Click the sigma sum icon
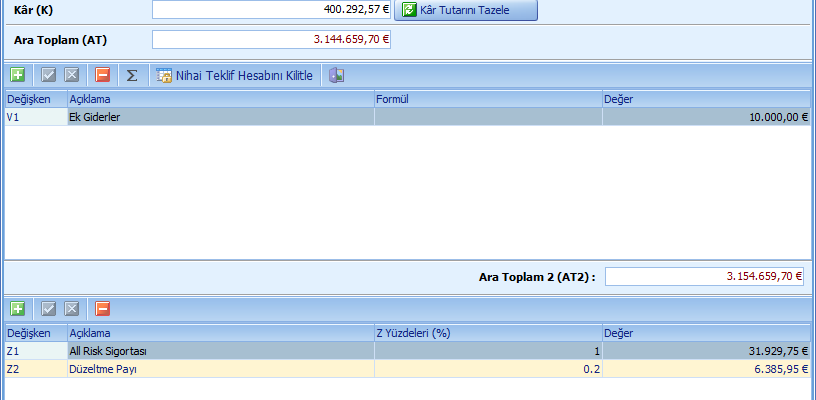This screenshot has height=400, width=816. 132,75
